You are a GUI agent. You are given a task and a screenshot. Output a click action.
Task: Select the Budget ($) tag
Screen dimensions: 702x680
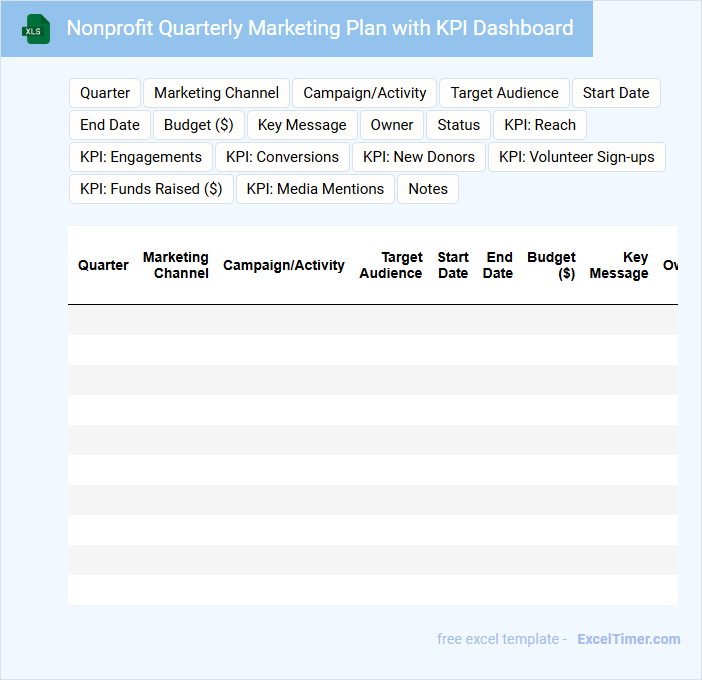tap(198, 125)
